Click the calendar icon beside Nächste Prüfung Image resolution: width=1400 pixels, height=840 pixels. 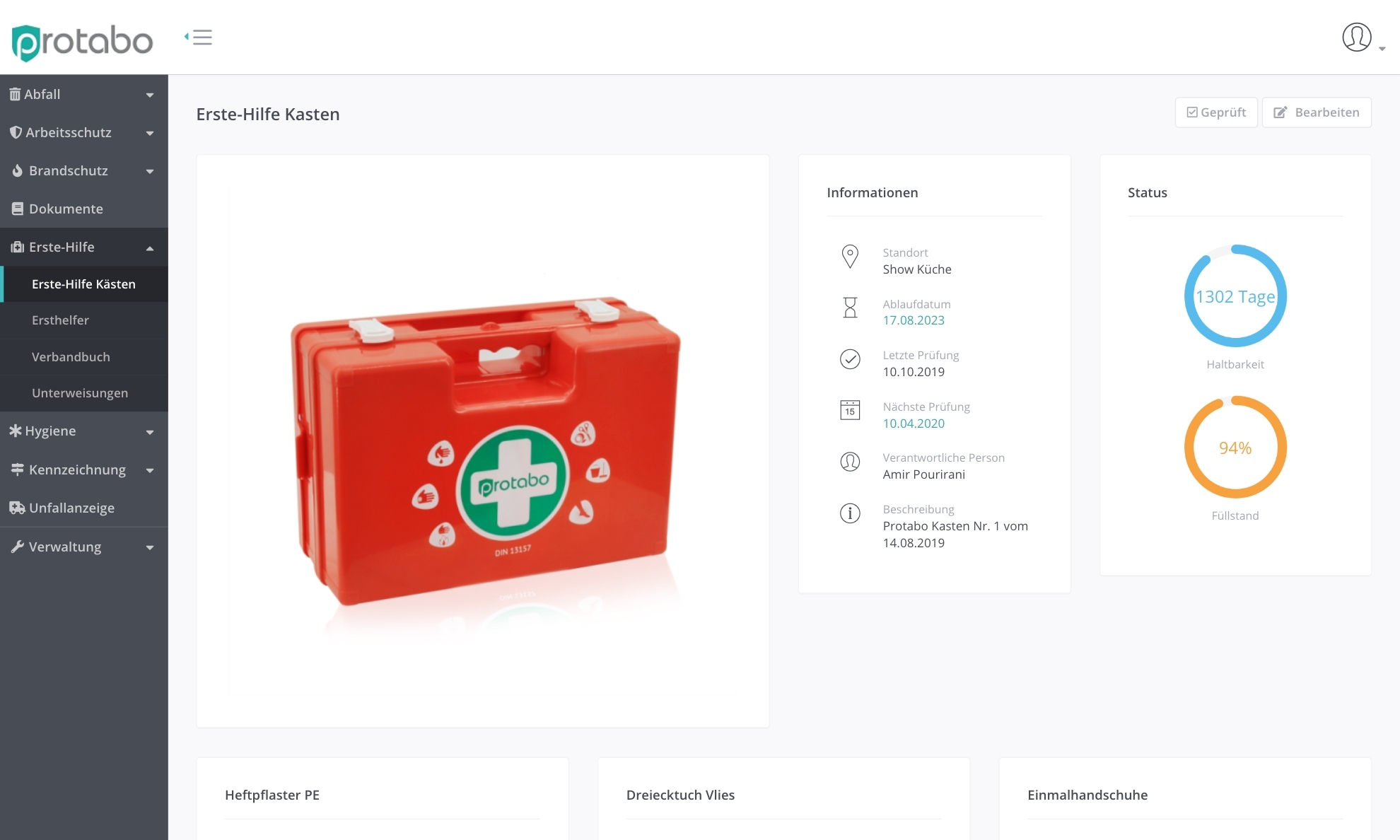pos(850,410)
